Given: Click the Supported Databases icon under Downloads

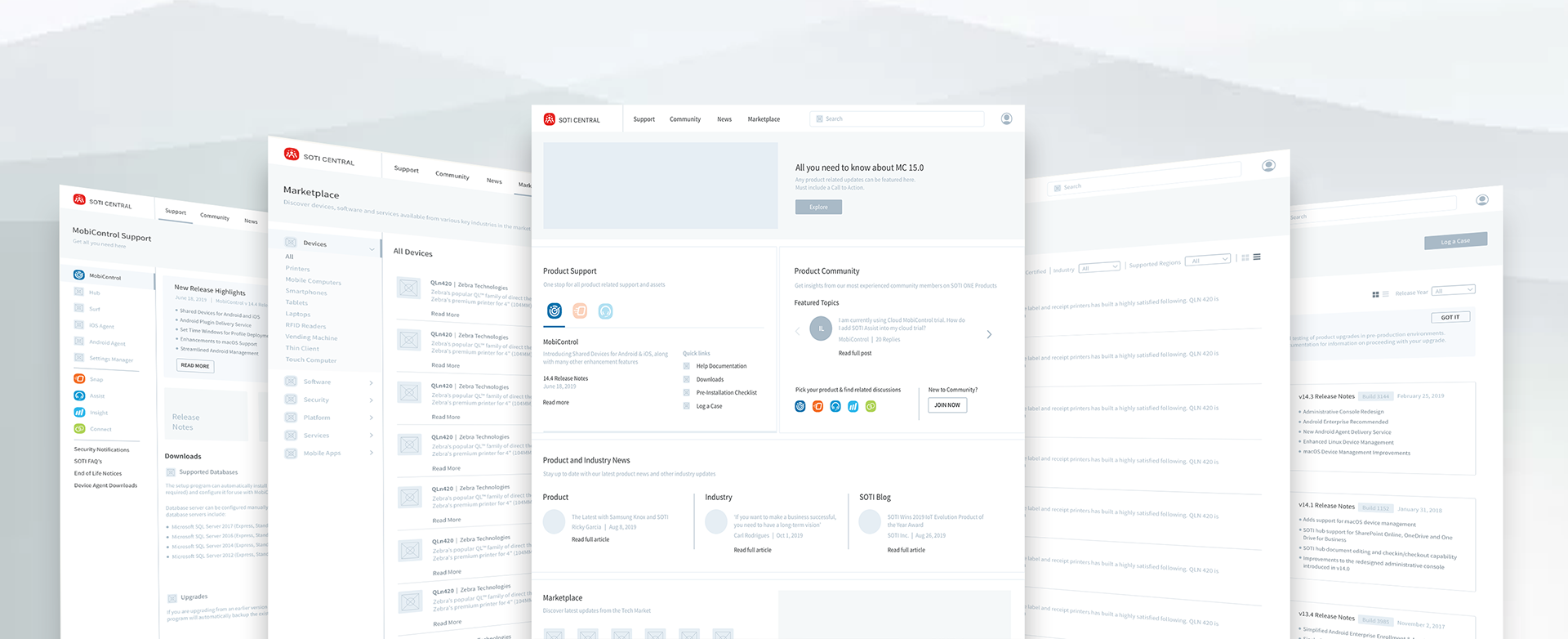Looking at the screenshot, I should pyautogui.click(x=171, y=472).
